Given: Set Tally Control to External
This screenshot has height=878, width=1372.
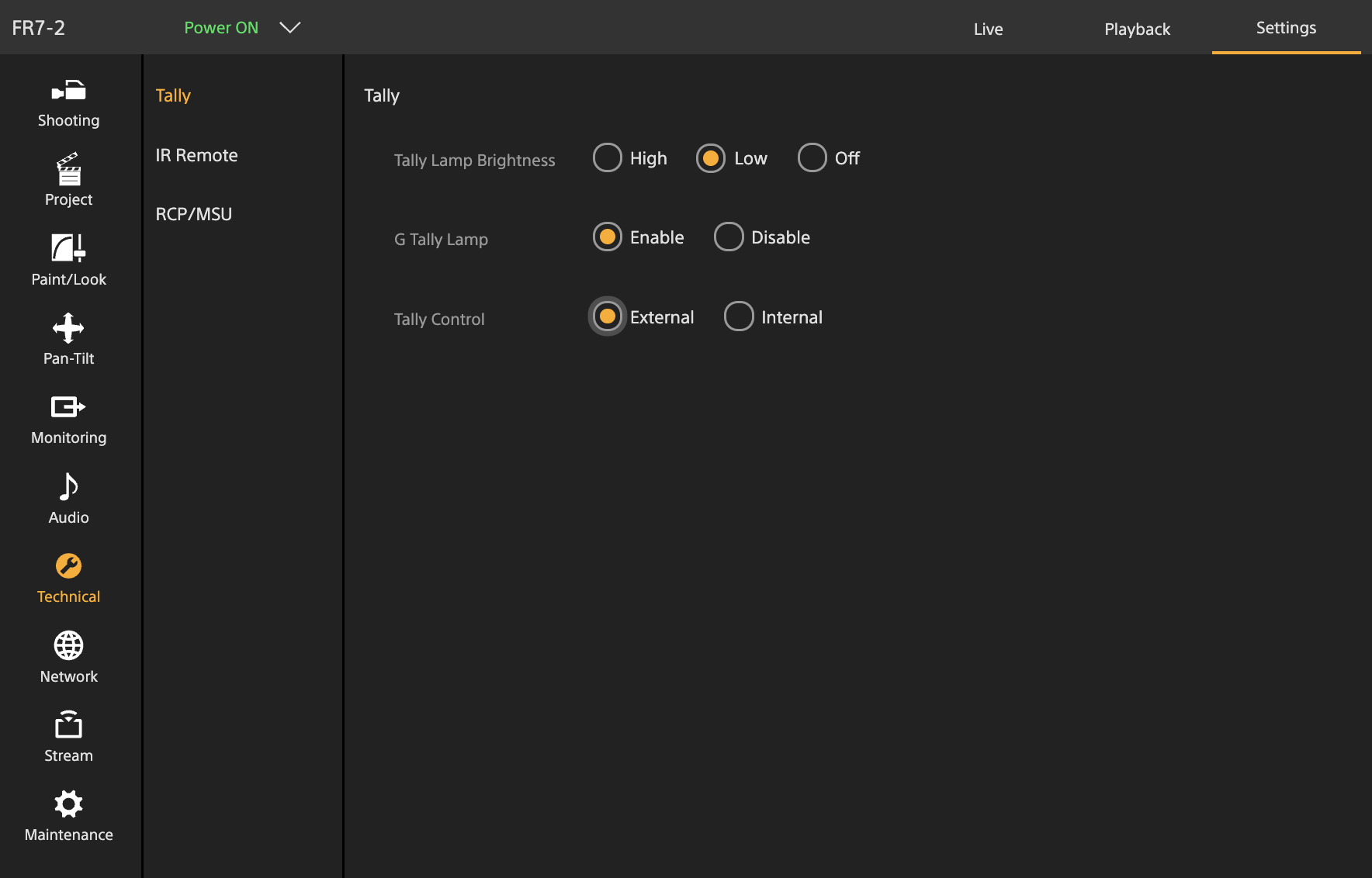Looking at the screenshot, I should coord(608,316).
